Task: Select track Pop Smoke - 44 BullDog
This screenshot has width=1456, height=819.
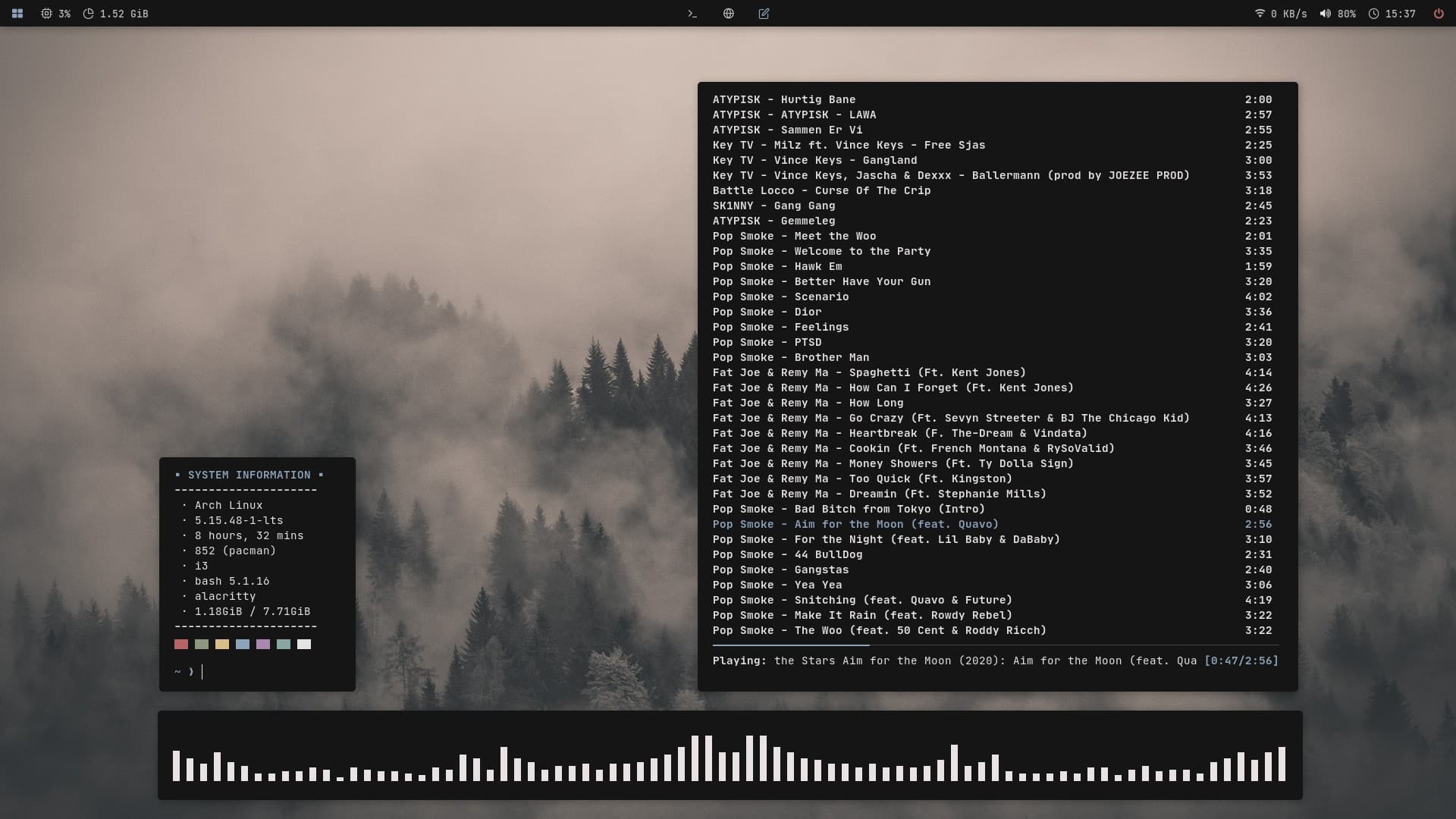Action: click(993, 554)
